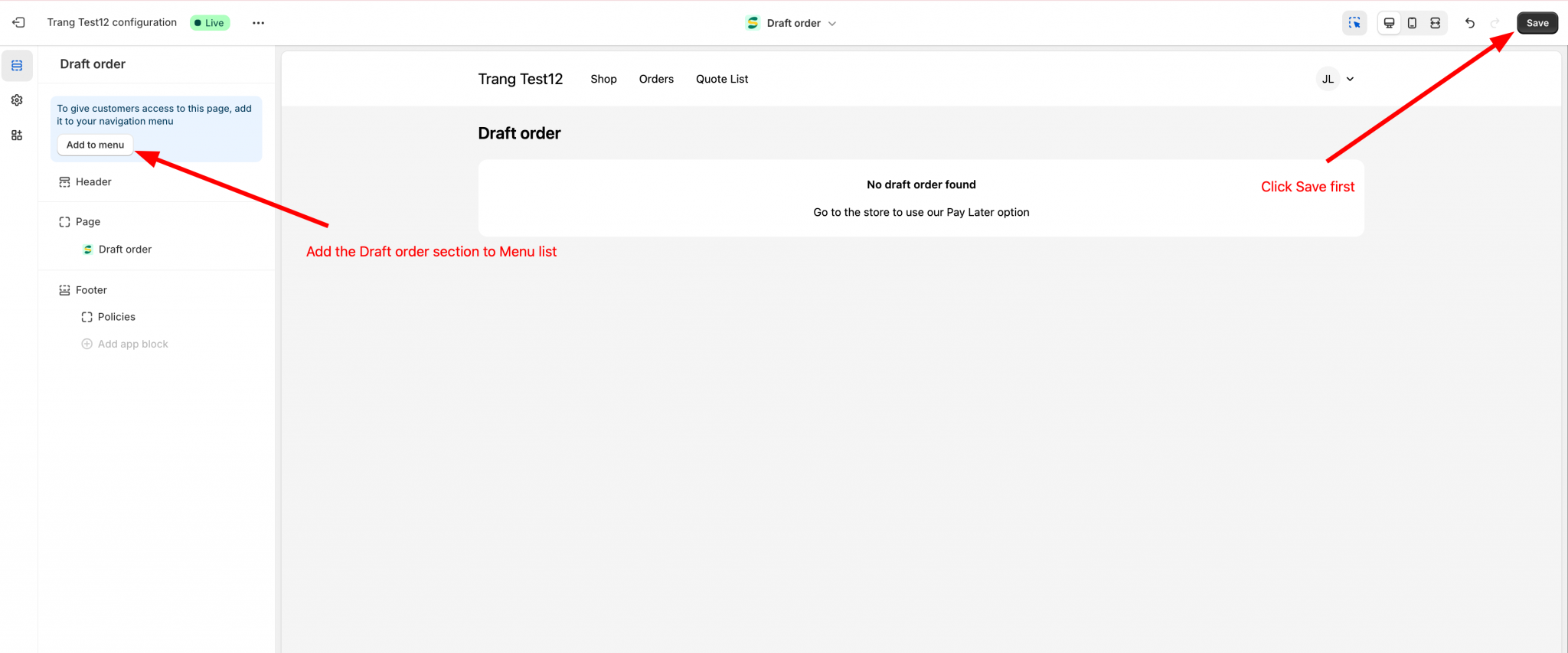Open the Sections panel icon in sidebar
Viewport: 1568px width, 653px height.
tap(17, 66)
